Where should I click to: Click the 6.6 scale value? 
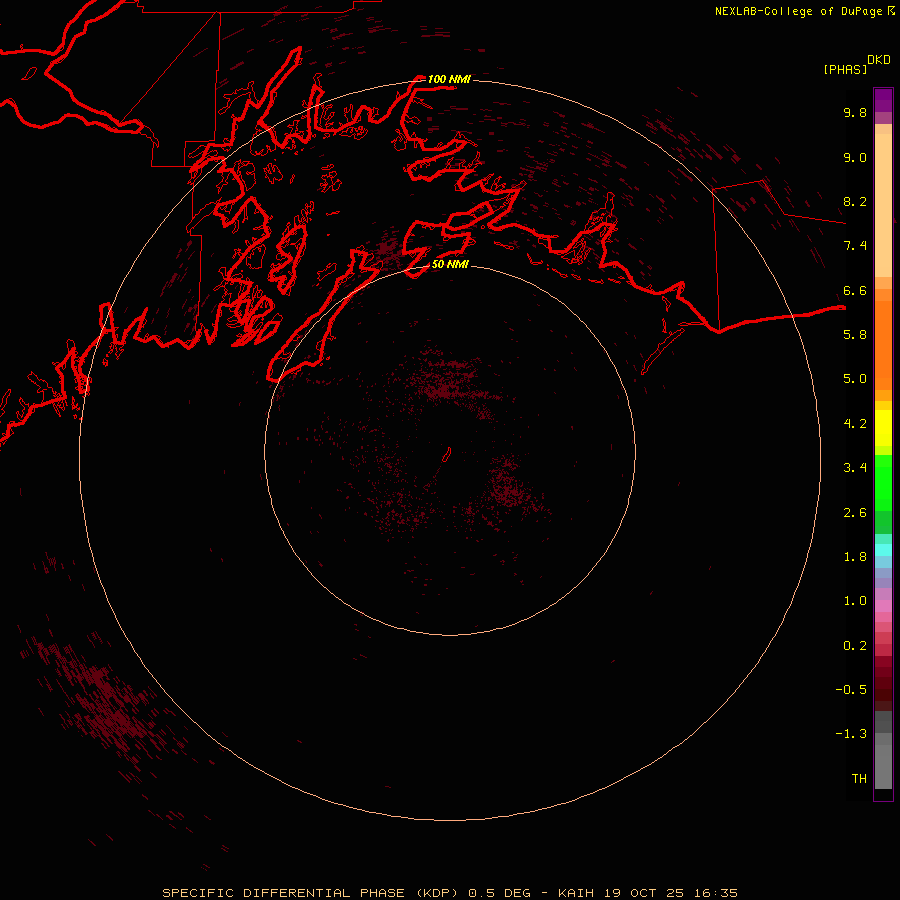point(855,290)
